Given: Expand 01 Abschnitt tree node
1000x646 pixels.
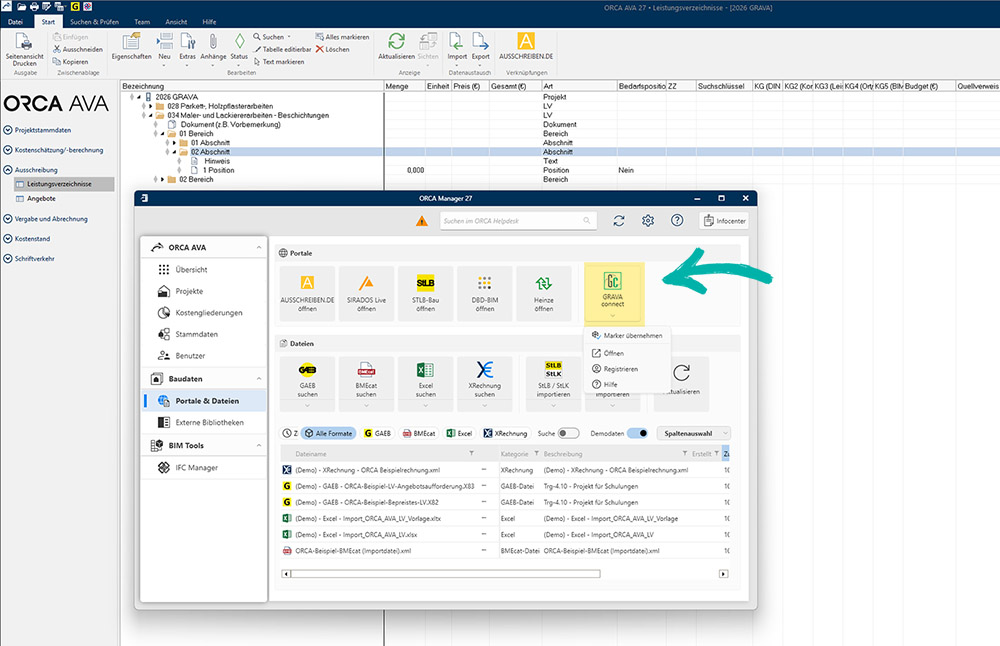Looking at the screenshot, I should coord(174,143).
